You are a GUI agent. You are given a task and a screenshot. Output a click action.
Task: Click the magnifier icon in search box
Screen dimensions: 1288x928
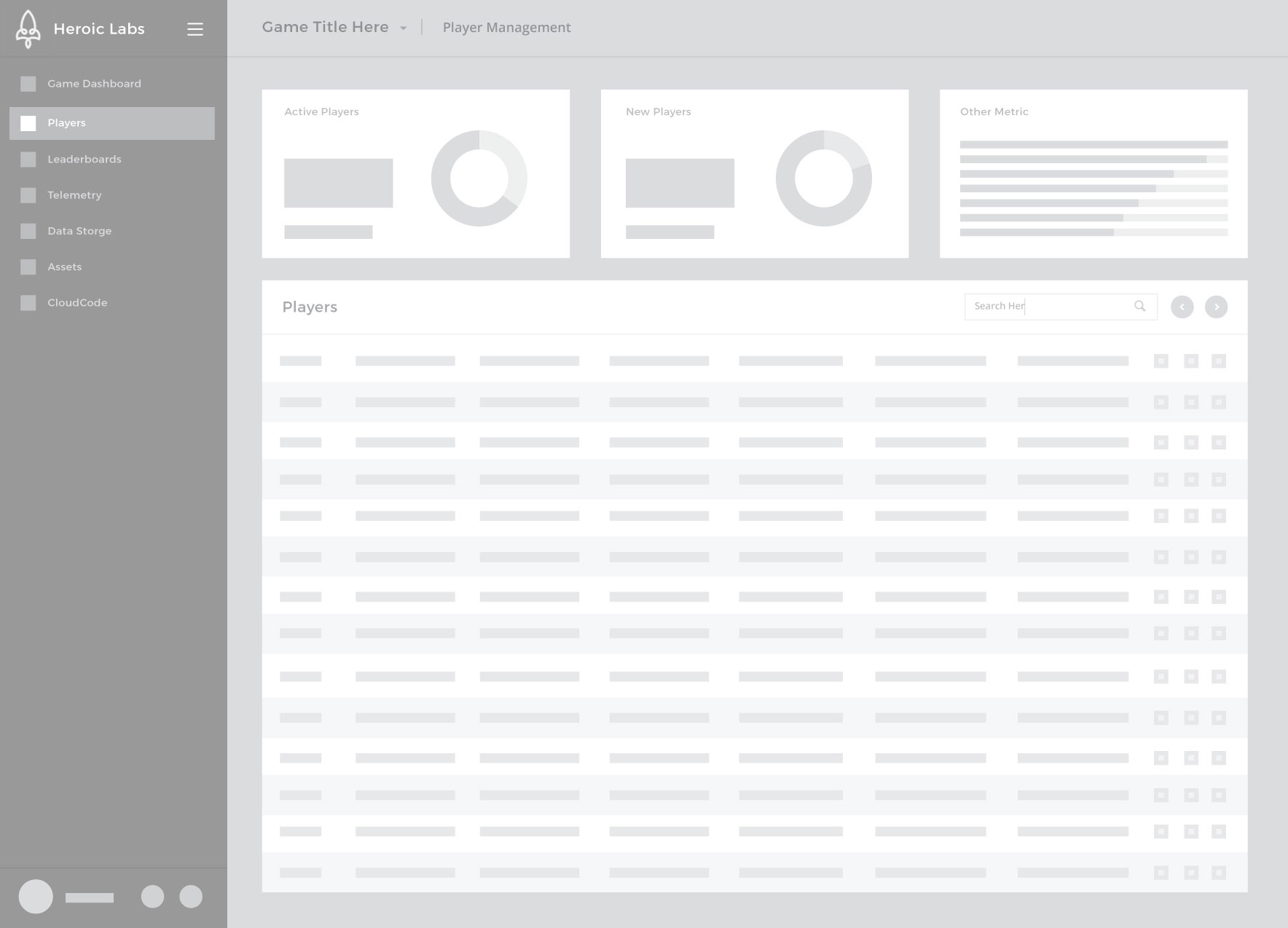(1139, 307)
